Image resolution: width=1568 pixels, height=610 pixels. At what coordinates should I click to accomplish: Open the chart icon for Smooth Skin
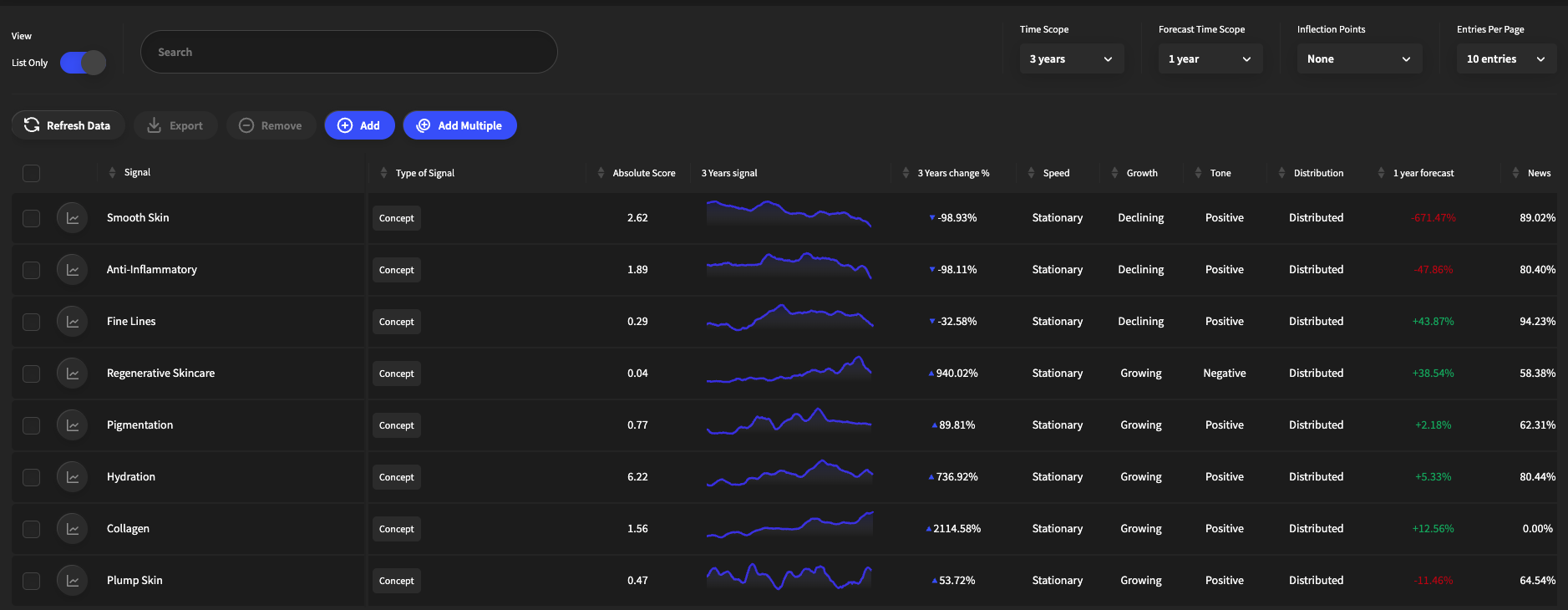(x=73, y=218)
